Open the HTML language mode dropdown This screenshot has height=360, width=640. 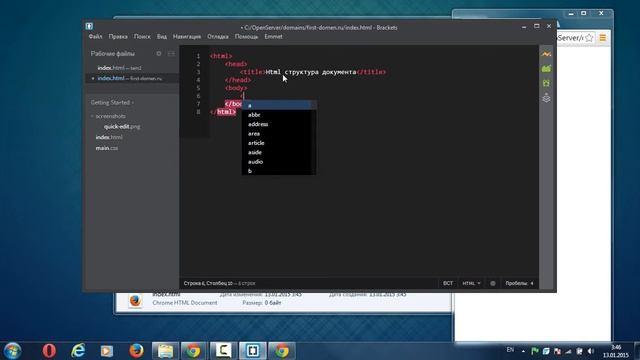point(471,283)
